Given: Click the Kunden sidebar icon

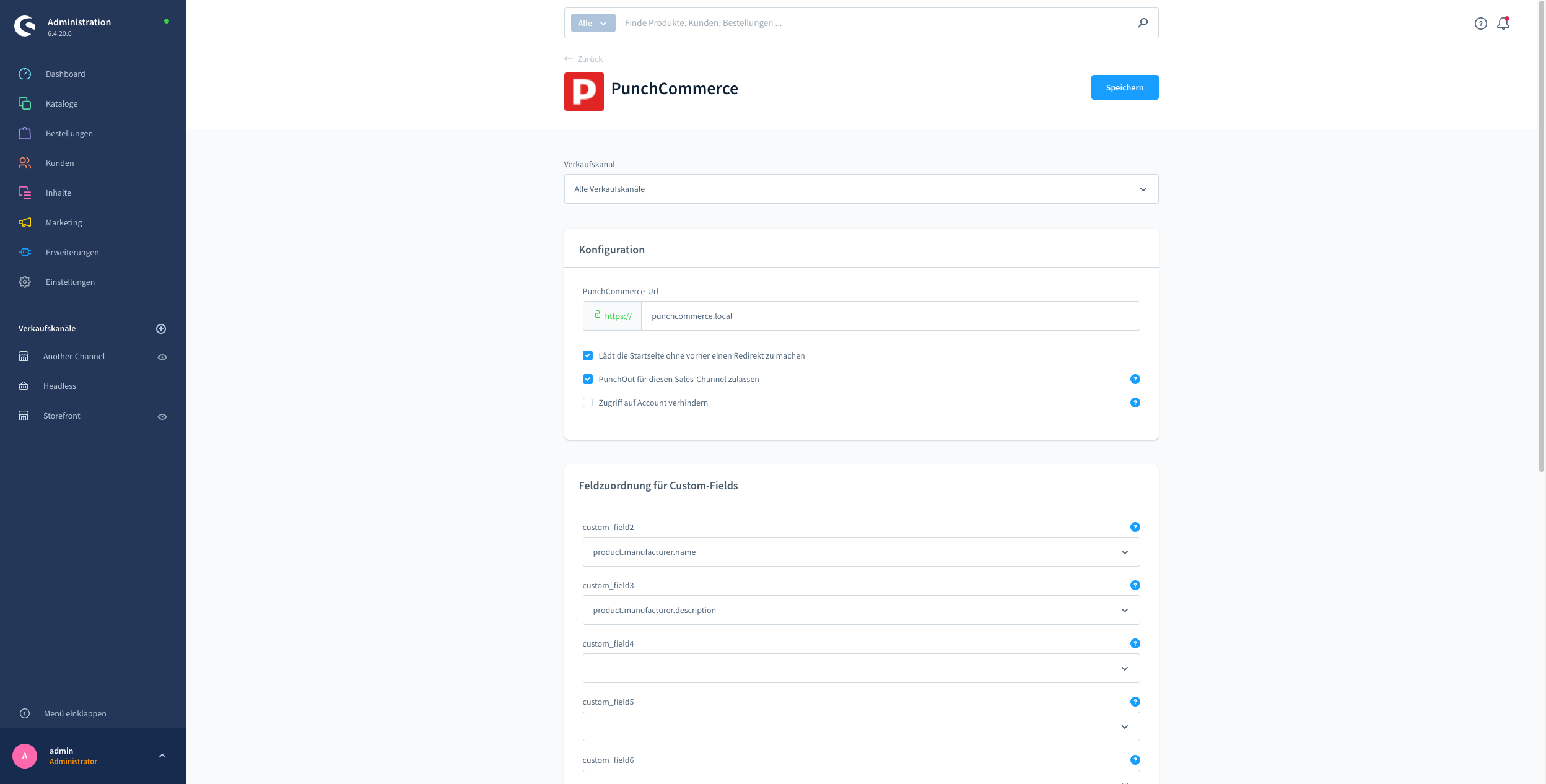Looking at the screenshot, I should [26, 162].
